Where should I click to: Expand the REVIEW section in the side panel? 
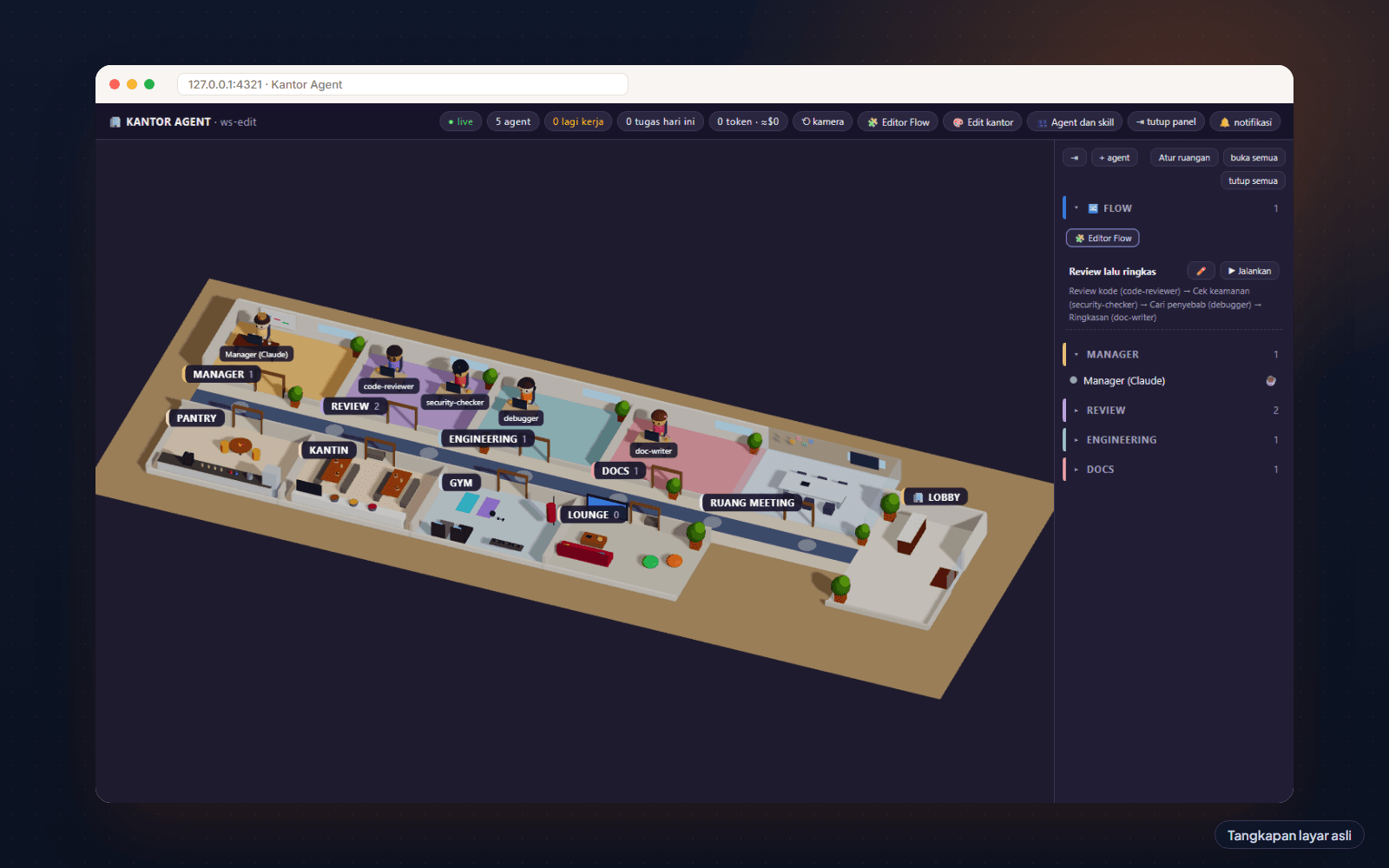click(x=1172, y=410)
